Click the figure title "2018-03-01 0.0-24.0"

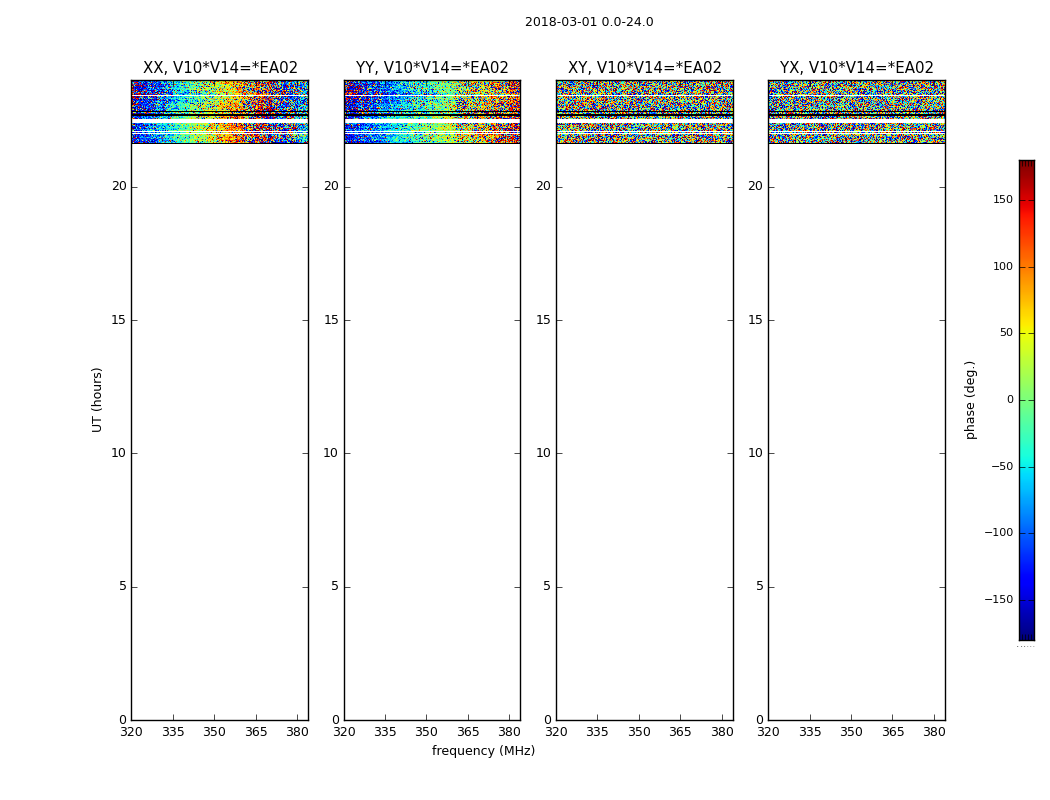589,22
